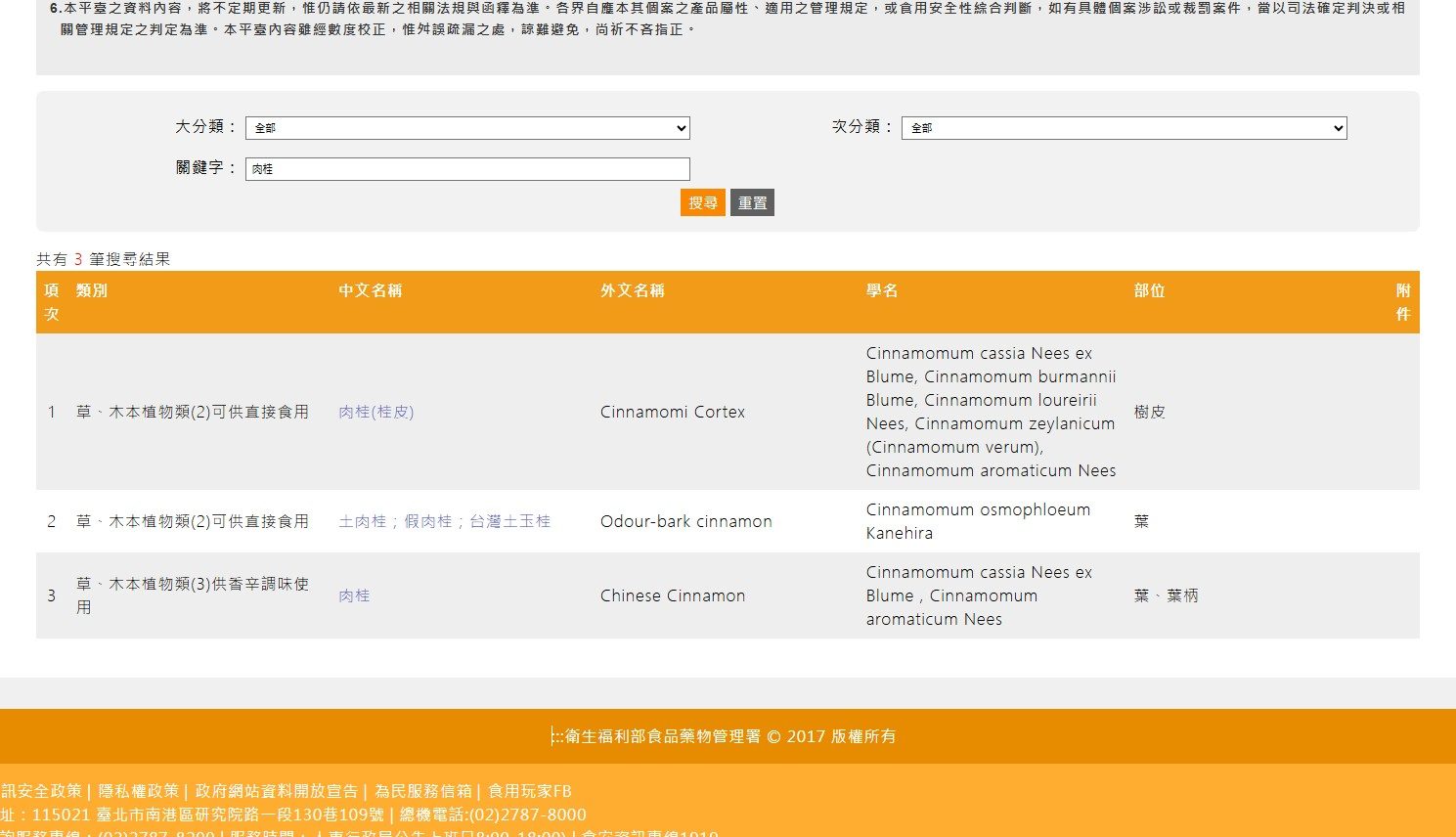The width and height of the screenshot is (1456, 837).
Task: Click the 附件 column header
Action: tap(1403, 302)
